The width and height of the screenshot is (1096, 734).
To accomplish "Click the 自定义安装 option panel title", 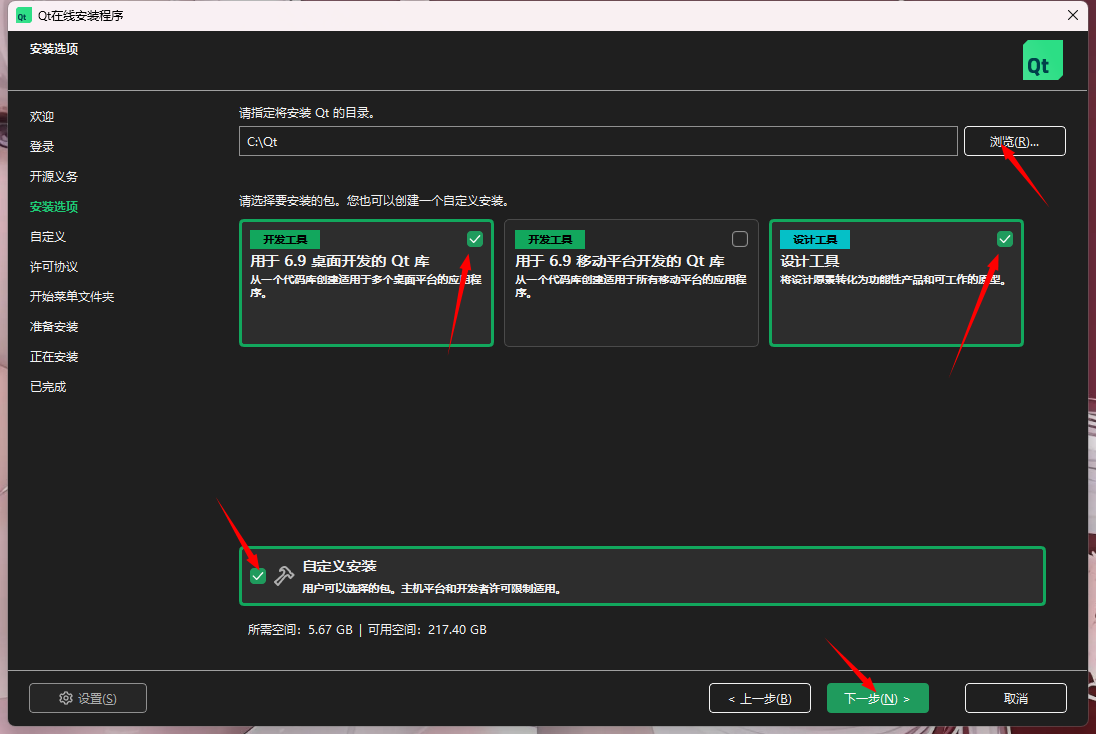I will [340, 566].
